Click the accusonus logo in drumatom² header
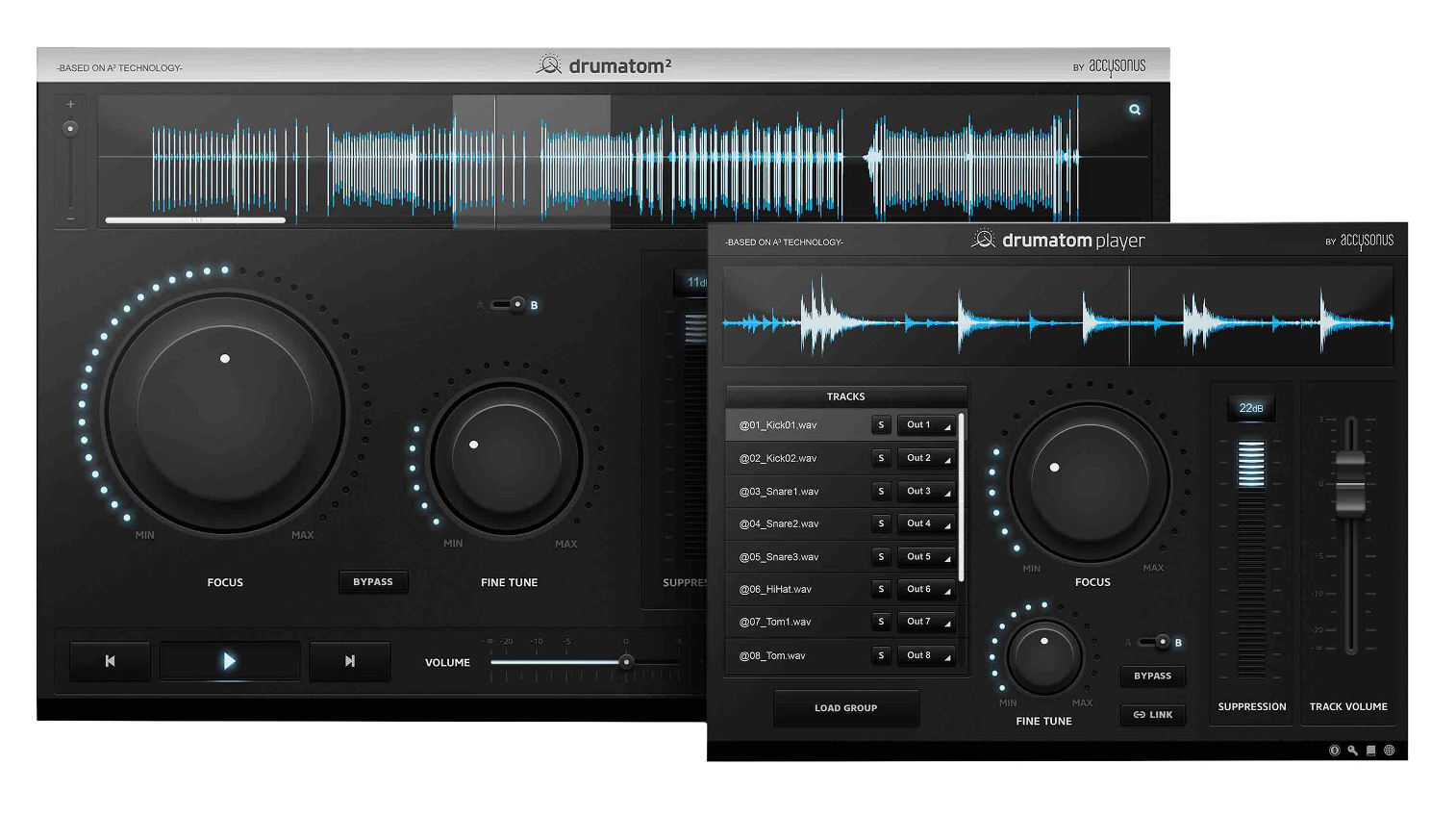Viewport: 1456px width, 816px height. (1117, 66)
